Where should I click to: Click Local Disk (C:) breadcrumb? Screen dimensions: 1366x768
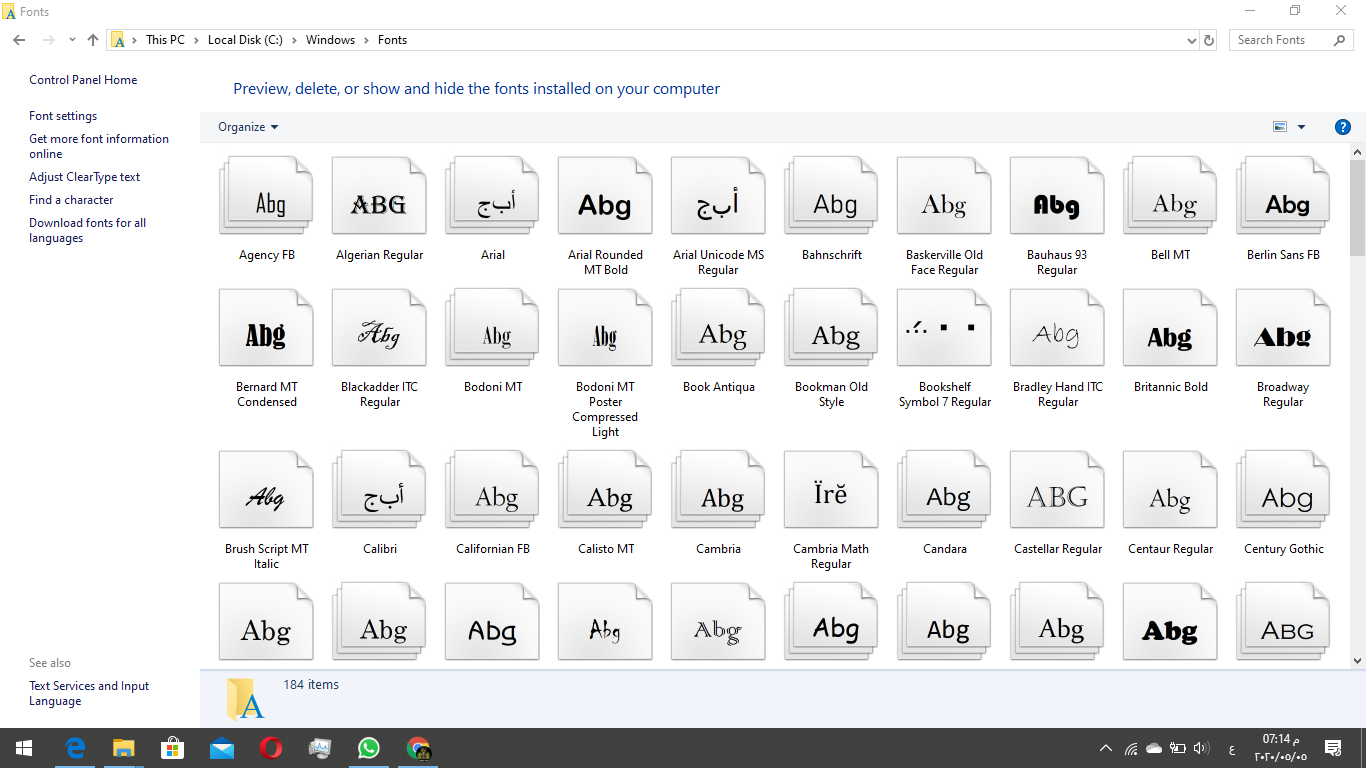tap(245, 40)
